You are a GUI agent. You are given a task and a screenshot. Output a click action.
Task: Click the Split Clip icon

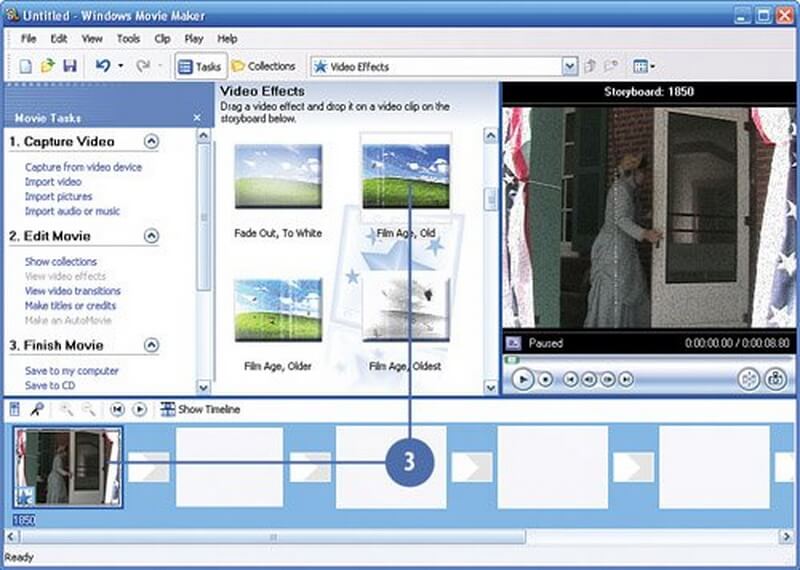pos(748,379)
